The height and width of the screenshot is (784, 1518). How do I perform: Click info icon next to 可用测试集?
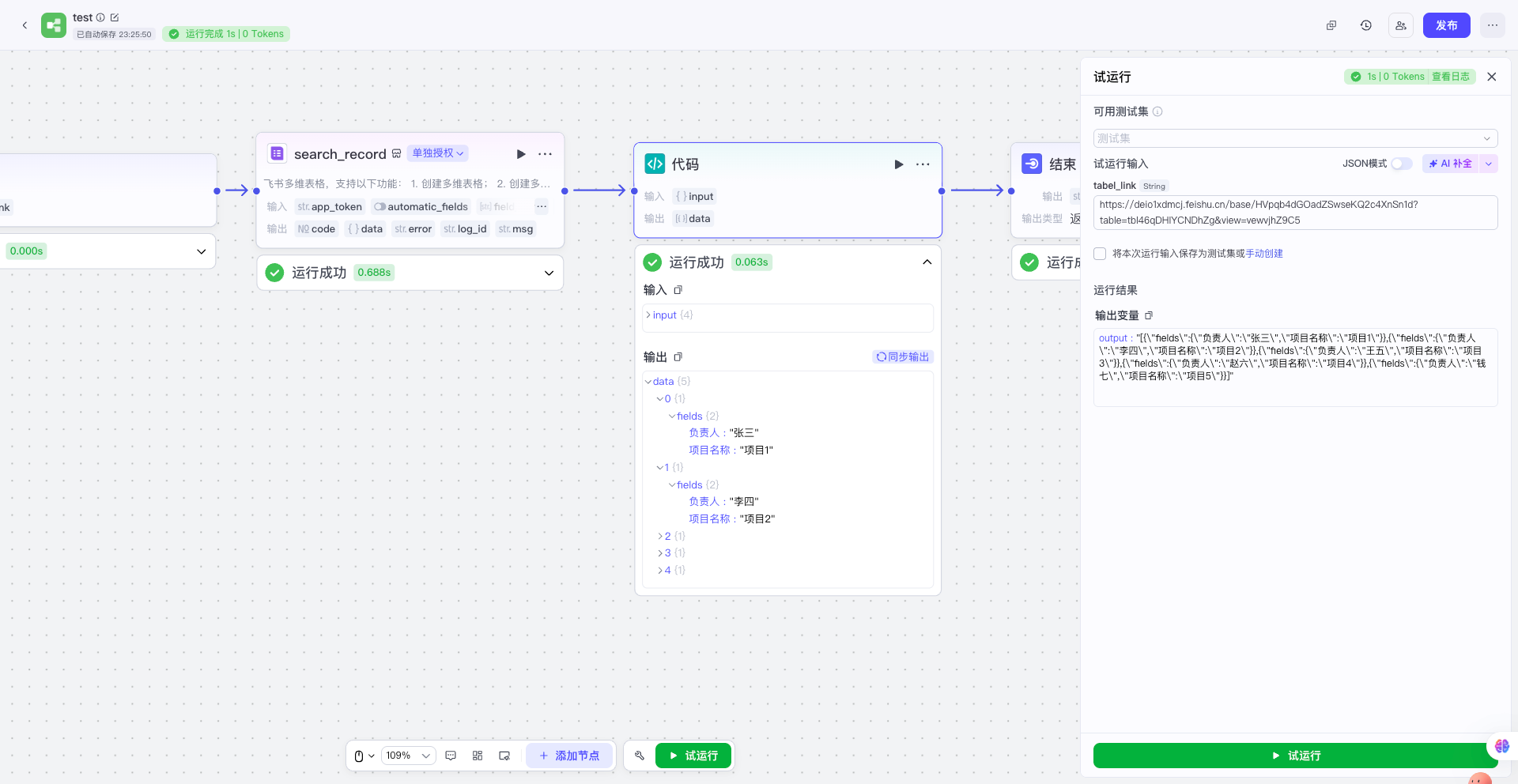[1157, 111]
